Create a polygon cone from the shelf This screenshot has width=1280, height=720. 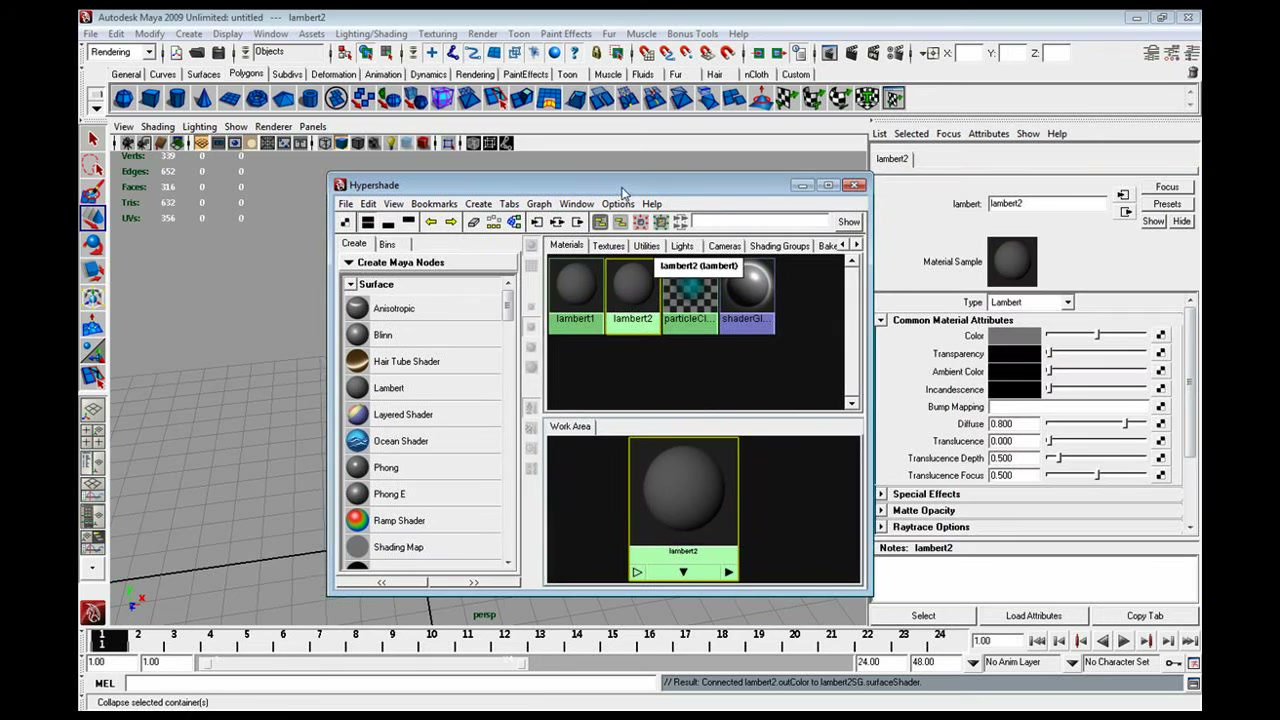click(203, 98)
